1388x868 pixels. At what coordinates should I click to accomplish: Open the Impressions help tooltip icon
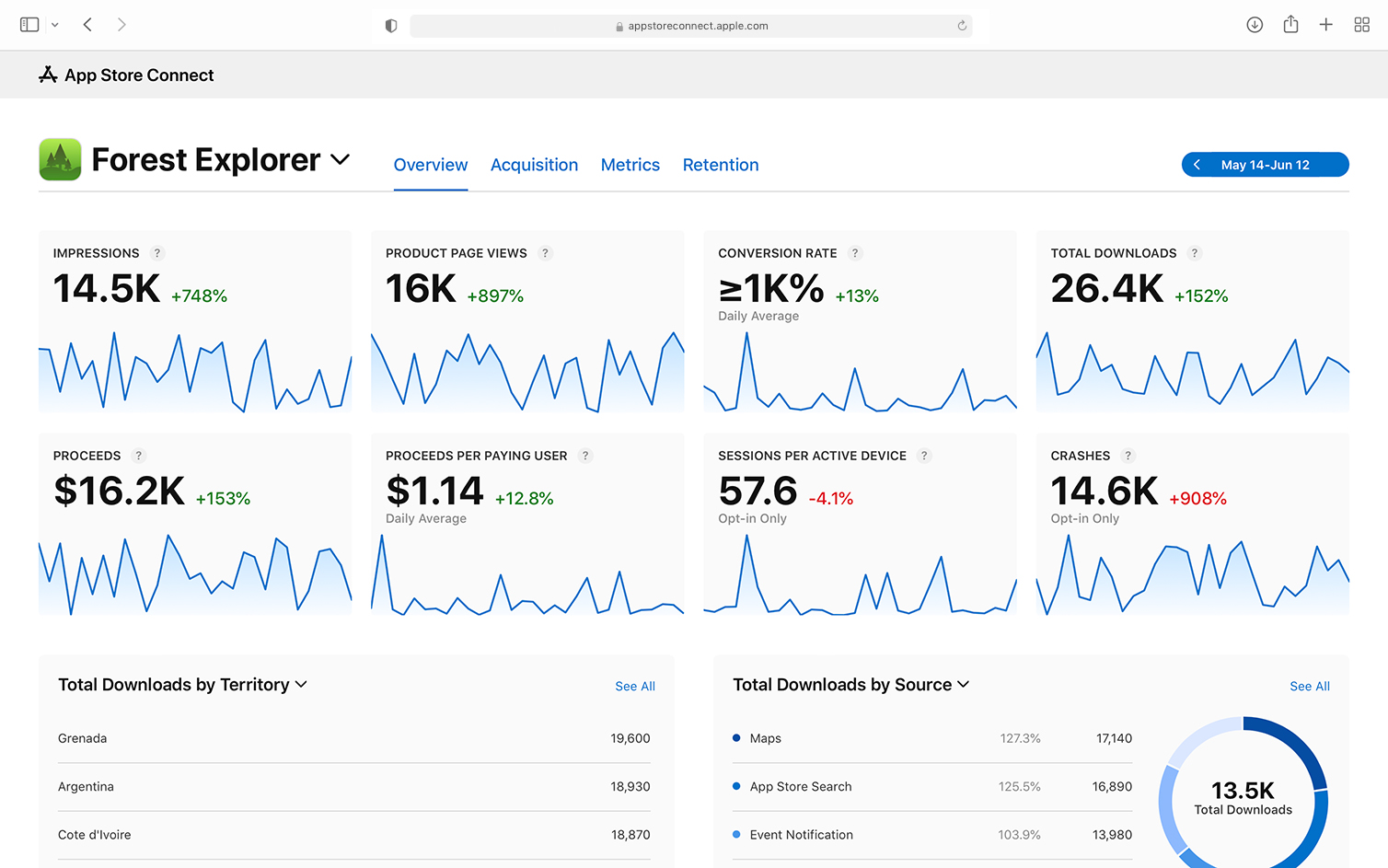(157, 253)
